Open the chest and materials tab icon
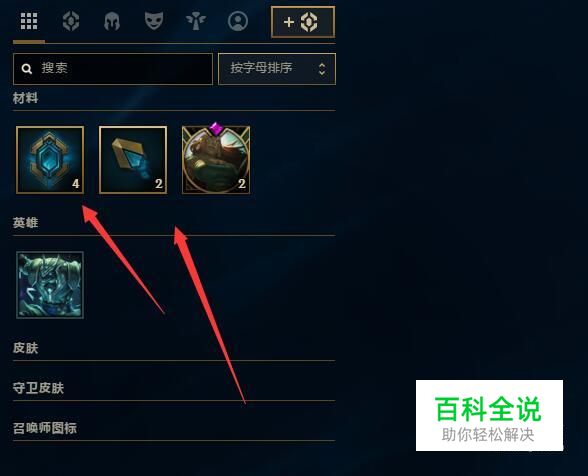Viewport: 588px width, 476px height. tap(70, 21)
